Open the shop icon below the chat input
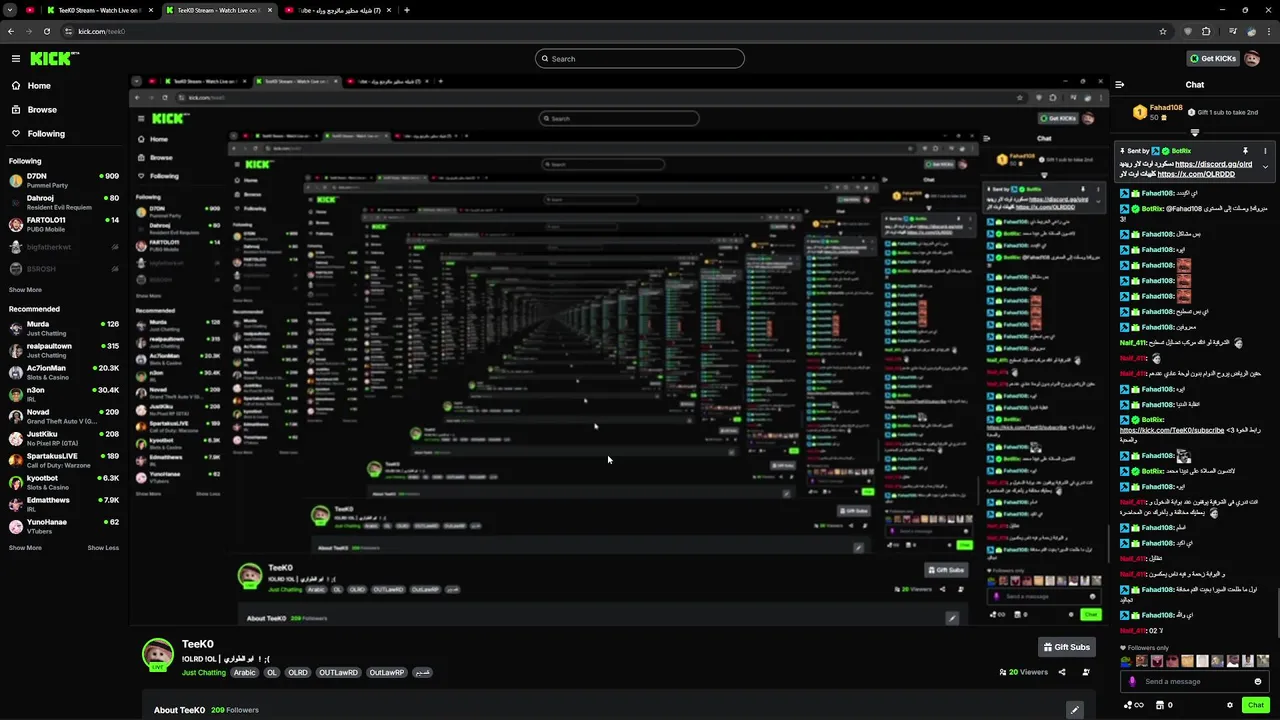Image resolution: width=1280 pixels, height=720 pixels. pos(1158,705)
